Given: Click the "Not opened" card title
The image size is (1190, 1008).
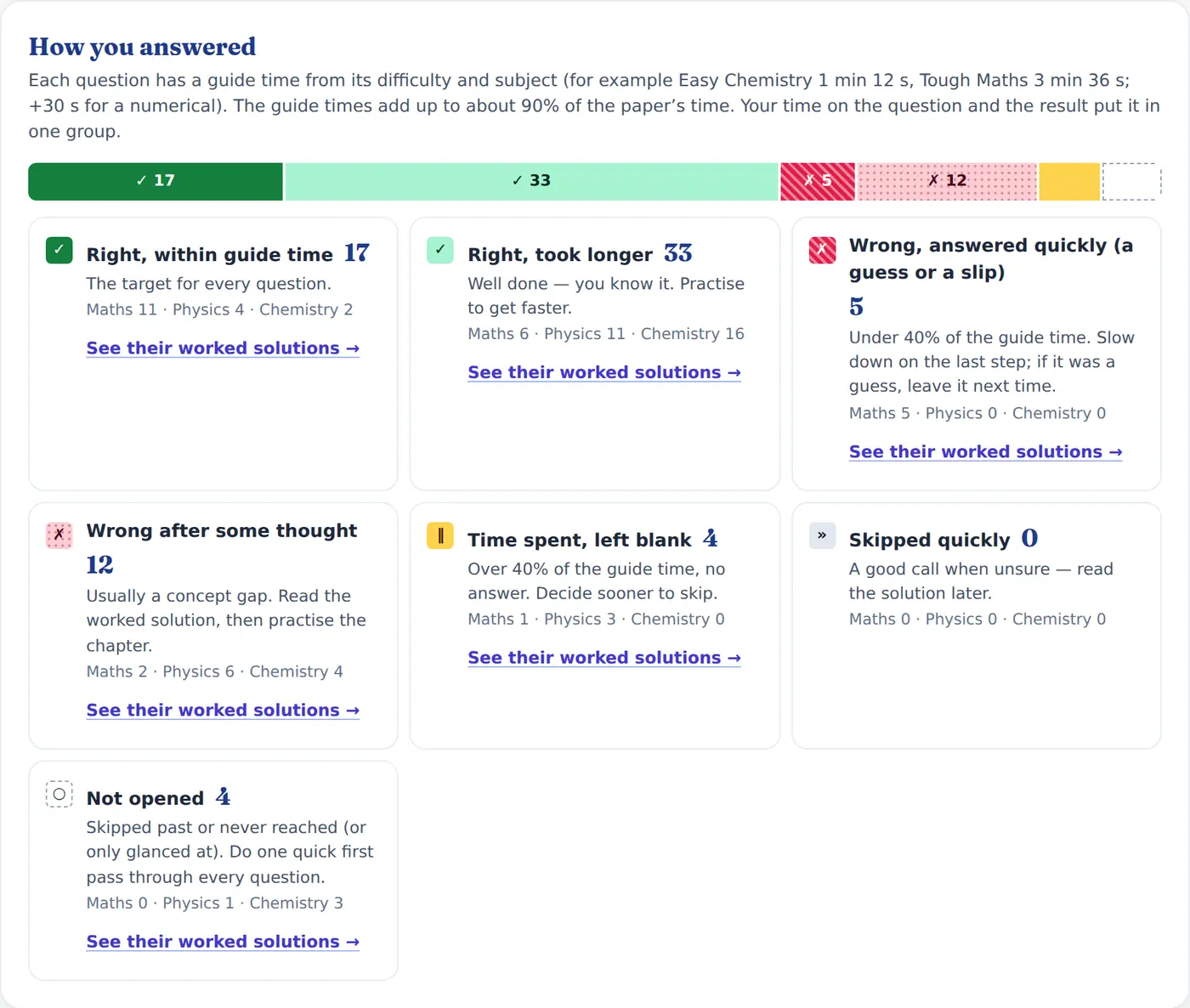Looking at the screenshot, I should click(145, 799).
